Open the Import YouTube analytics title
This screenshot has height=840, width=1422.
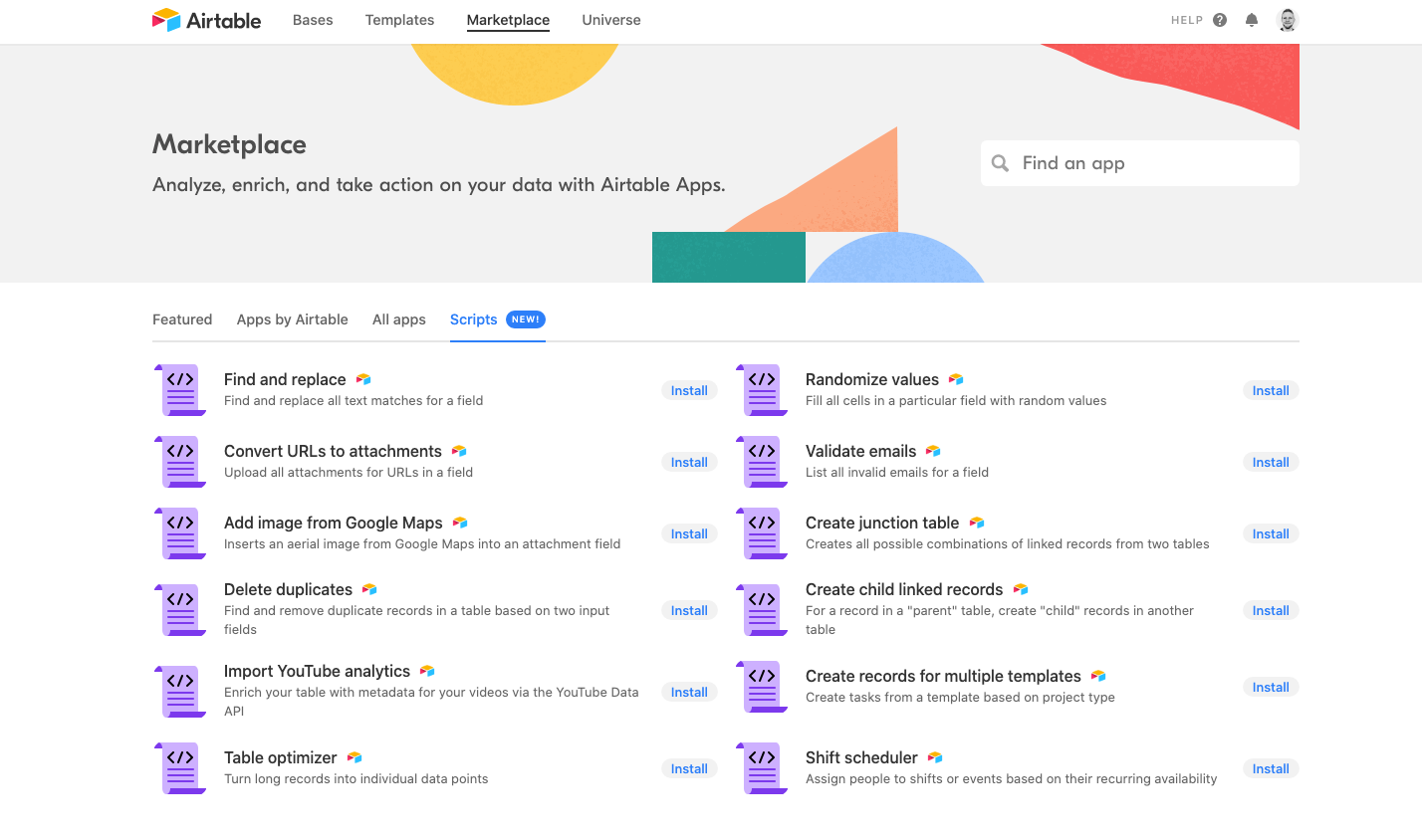(x=317, y=671)
